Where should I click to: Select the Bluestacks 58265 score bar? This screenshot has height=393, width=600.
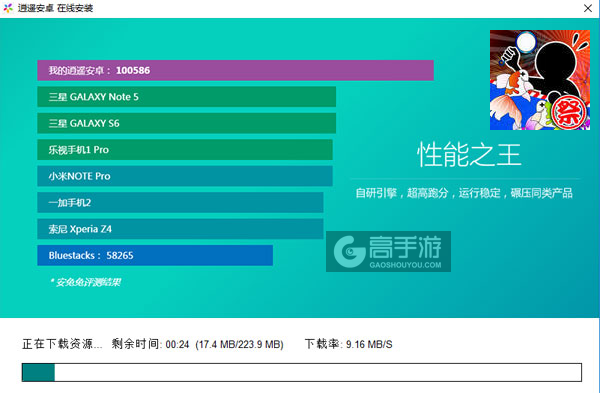(155, 255)
